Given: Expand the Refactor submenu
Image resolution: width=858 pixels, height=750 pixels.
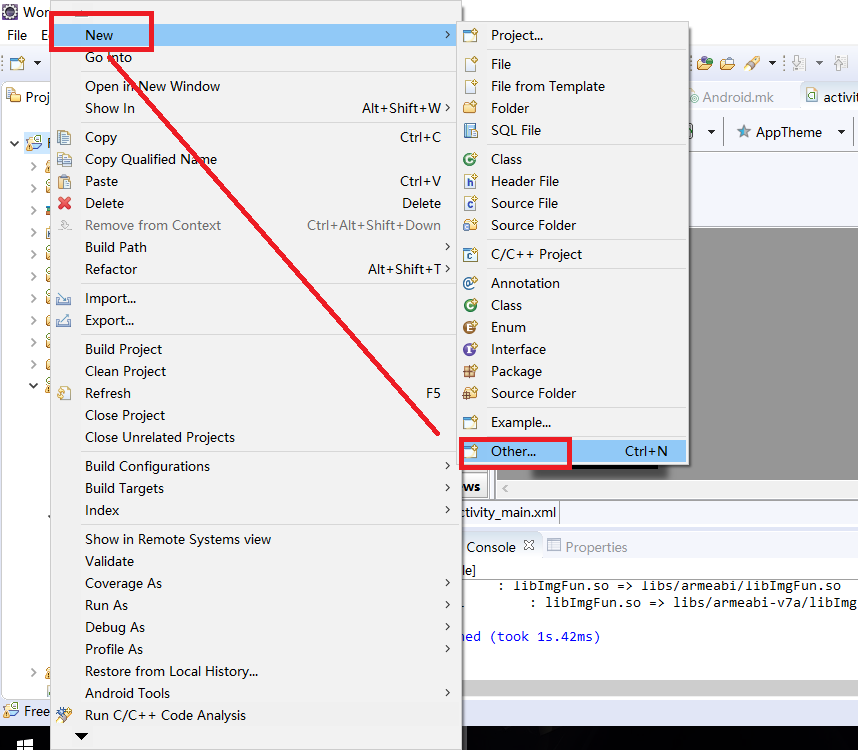Looking at the screenshot, I should [x=255, y=269].
